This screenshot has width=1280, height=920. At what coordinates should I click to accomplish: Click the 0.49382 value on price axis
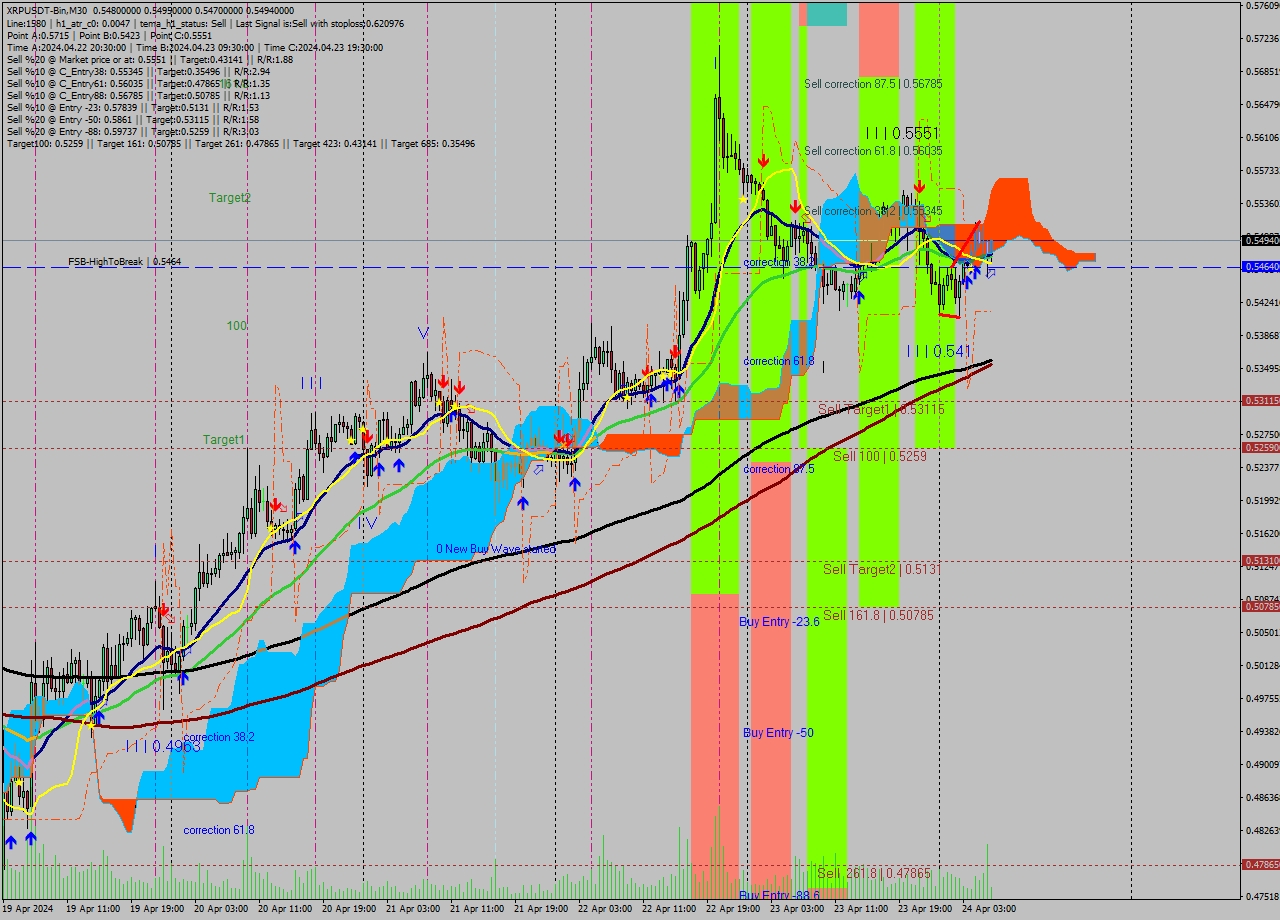coord(1262,731)
